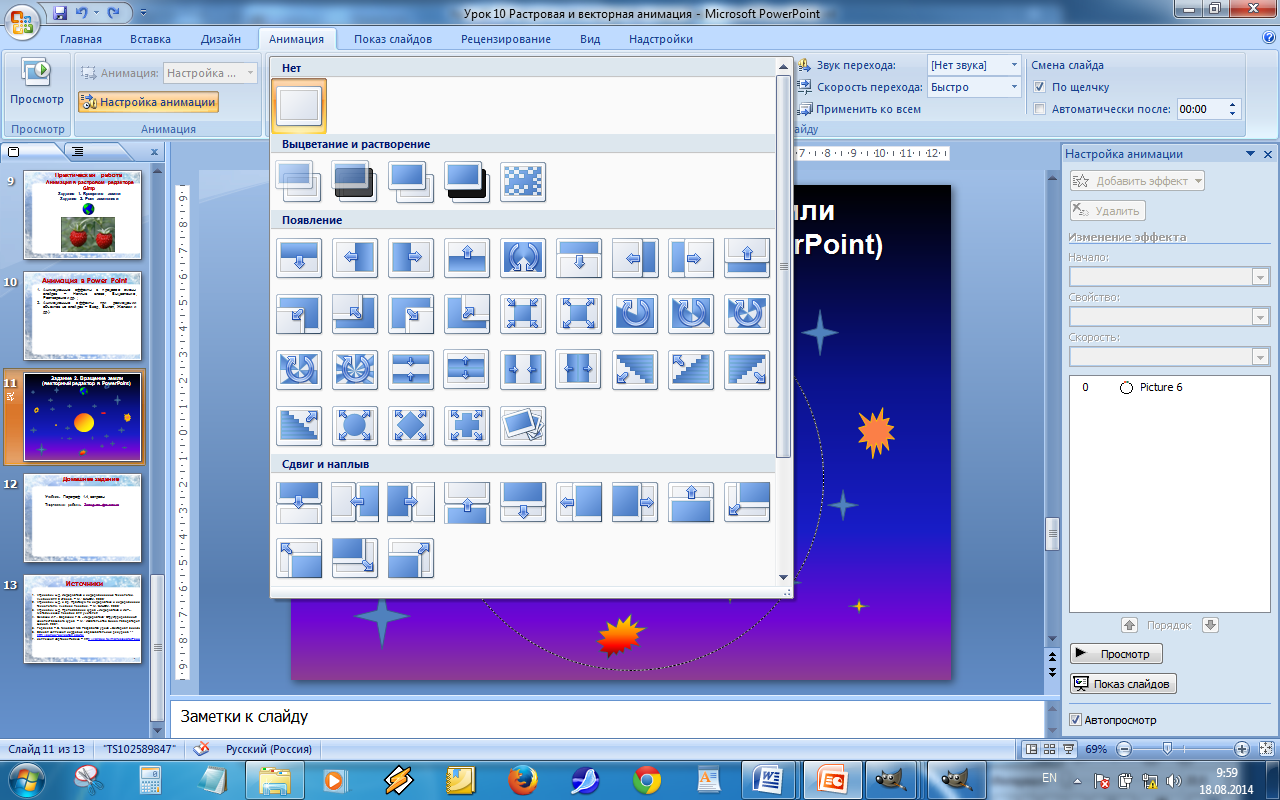Screen dimensions: 1280x800
Task: Open the spell check status icon
Action: (x=201, y=748)
